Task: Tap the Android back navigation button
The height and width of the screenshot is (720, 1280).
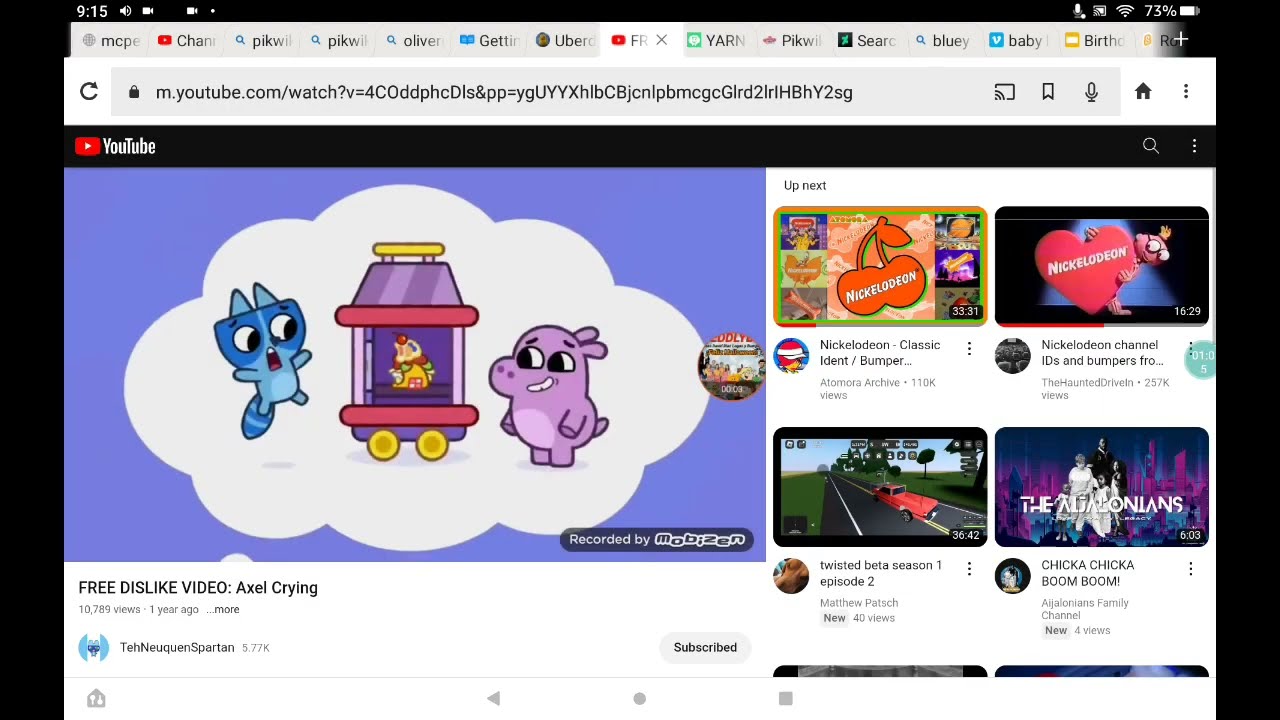Action: pyautogui.click(x=493, y=699)
